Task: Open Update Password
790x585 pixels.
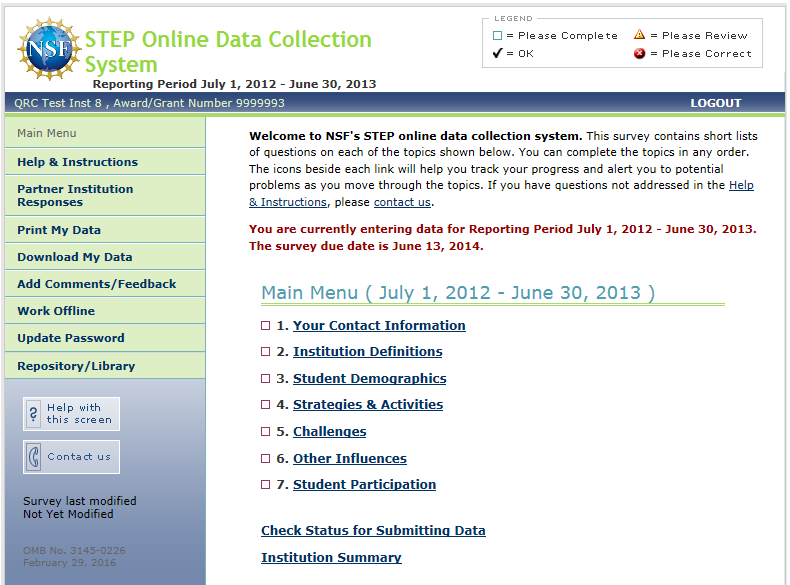Action: point(105,338)
